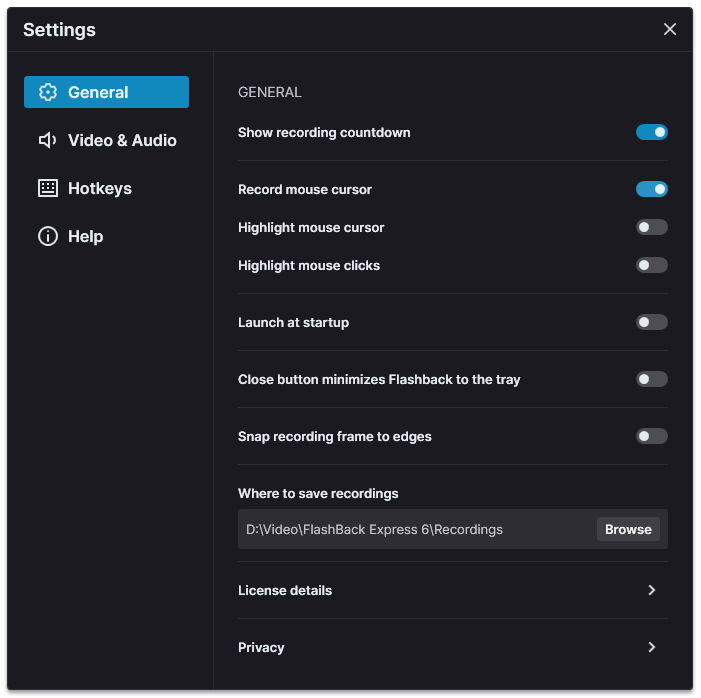The width and height of the screenshot is (701, 698).
Task: Enable Highlight mouse clicks switch
Action: [651, 265]
